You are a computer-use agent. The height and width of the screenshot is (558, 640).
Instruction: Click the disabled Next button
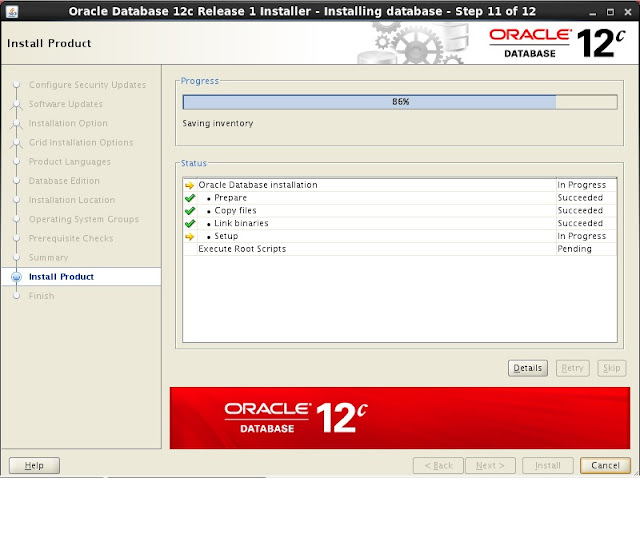(x=490, y=465)
